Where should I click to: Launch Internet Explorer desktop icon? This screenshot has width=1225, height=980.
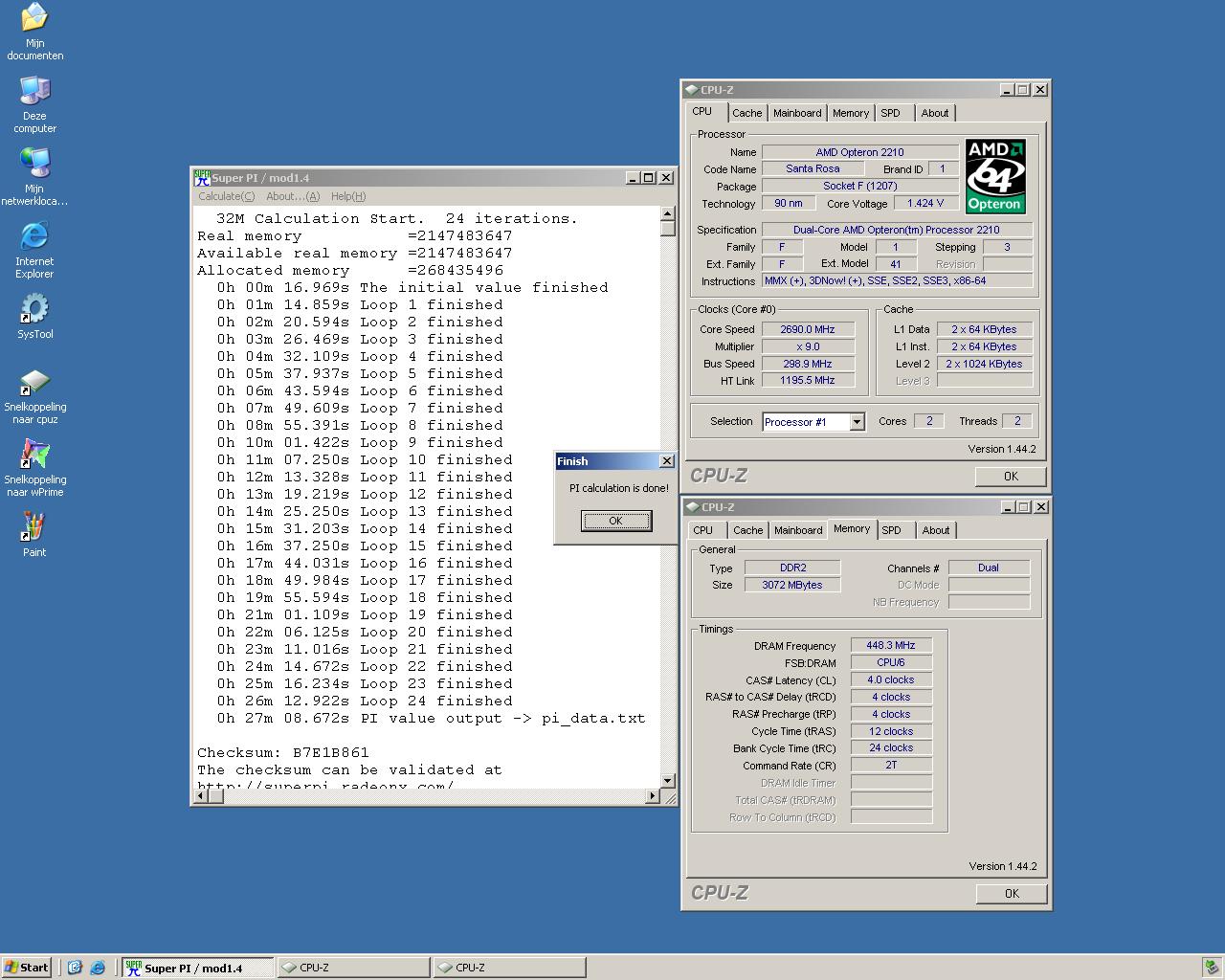coord(34,250)
